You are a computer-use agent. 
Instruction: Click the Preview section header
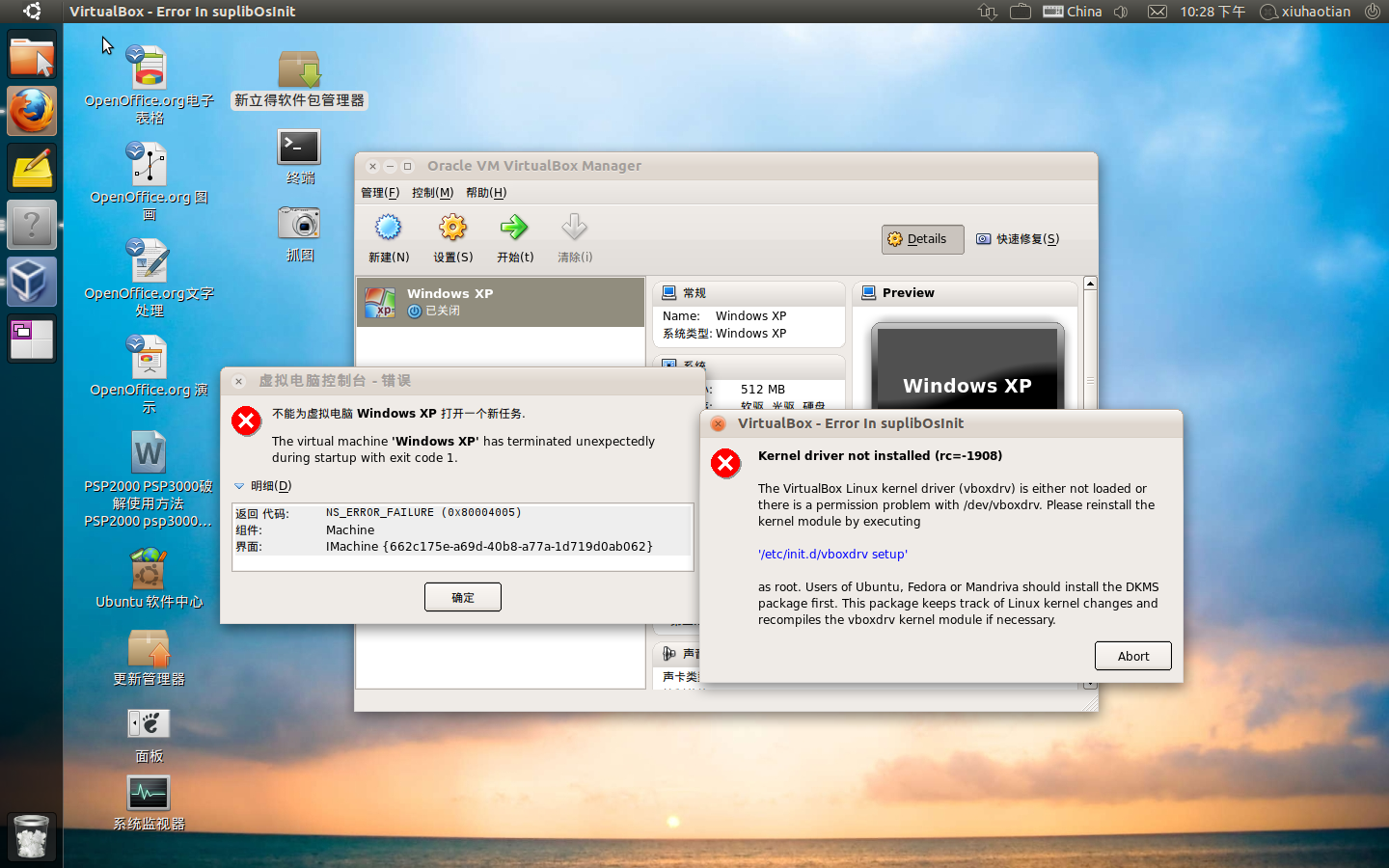965,293
